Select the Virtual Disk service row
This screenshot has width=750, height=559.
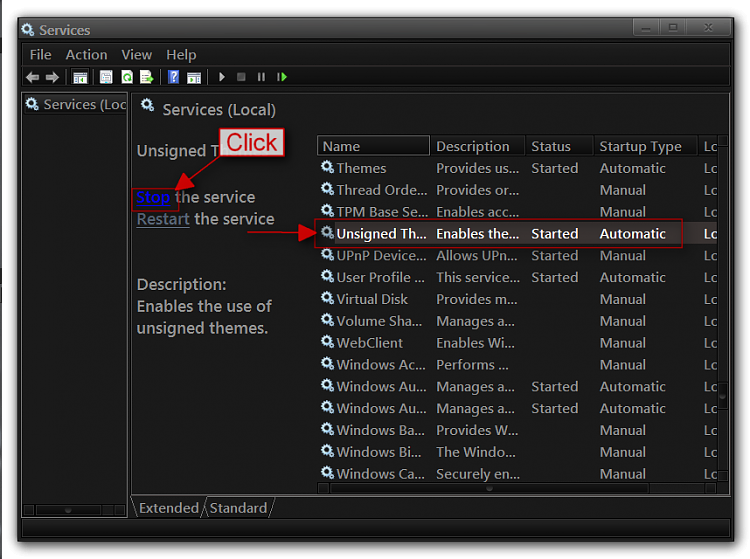click(x=518, y=299)
